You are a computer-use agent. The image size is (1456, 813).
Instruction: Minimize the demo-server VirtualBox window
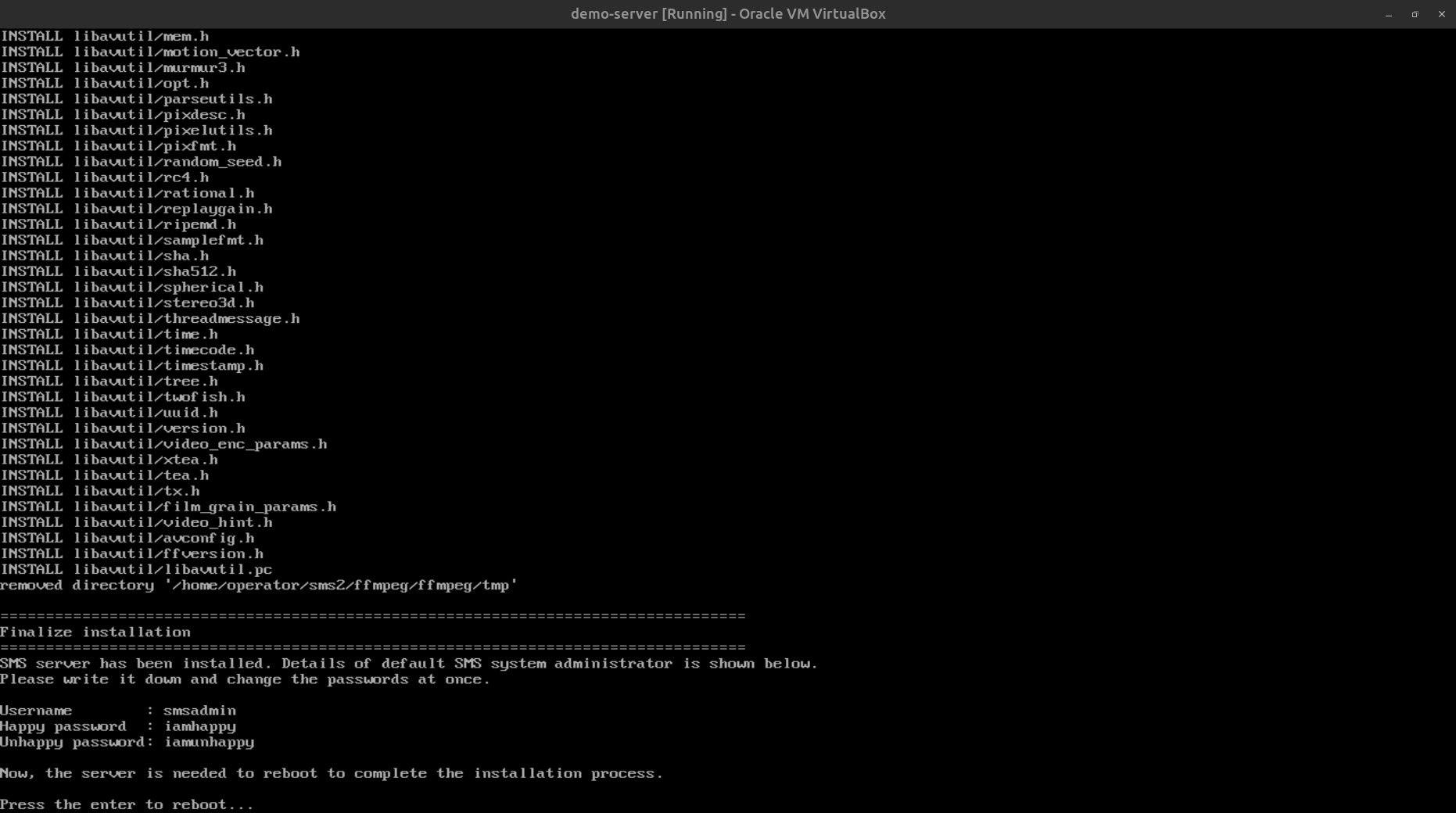pos(1389,14)
